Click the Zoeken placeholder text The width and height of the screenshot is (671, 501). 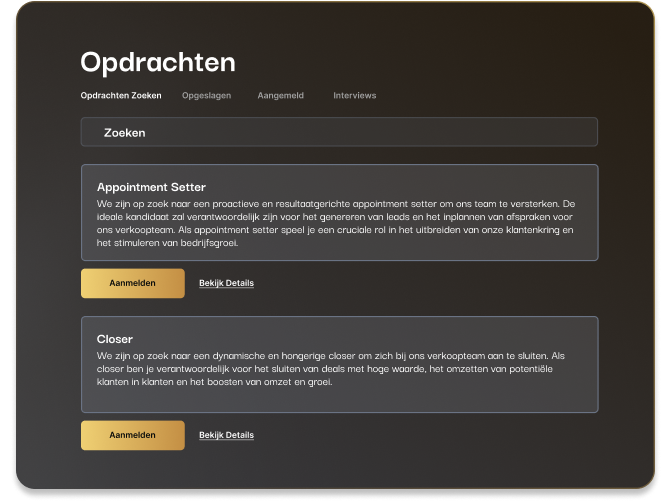[125, 132]
